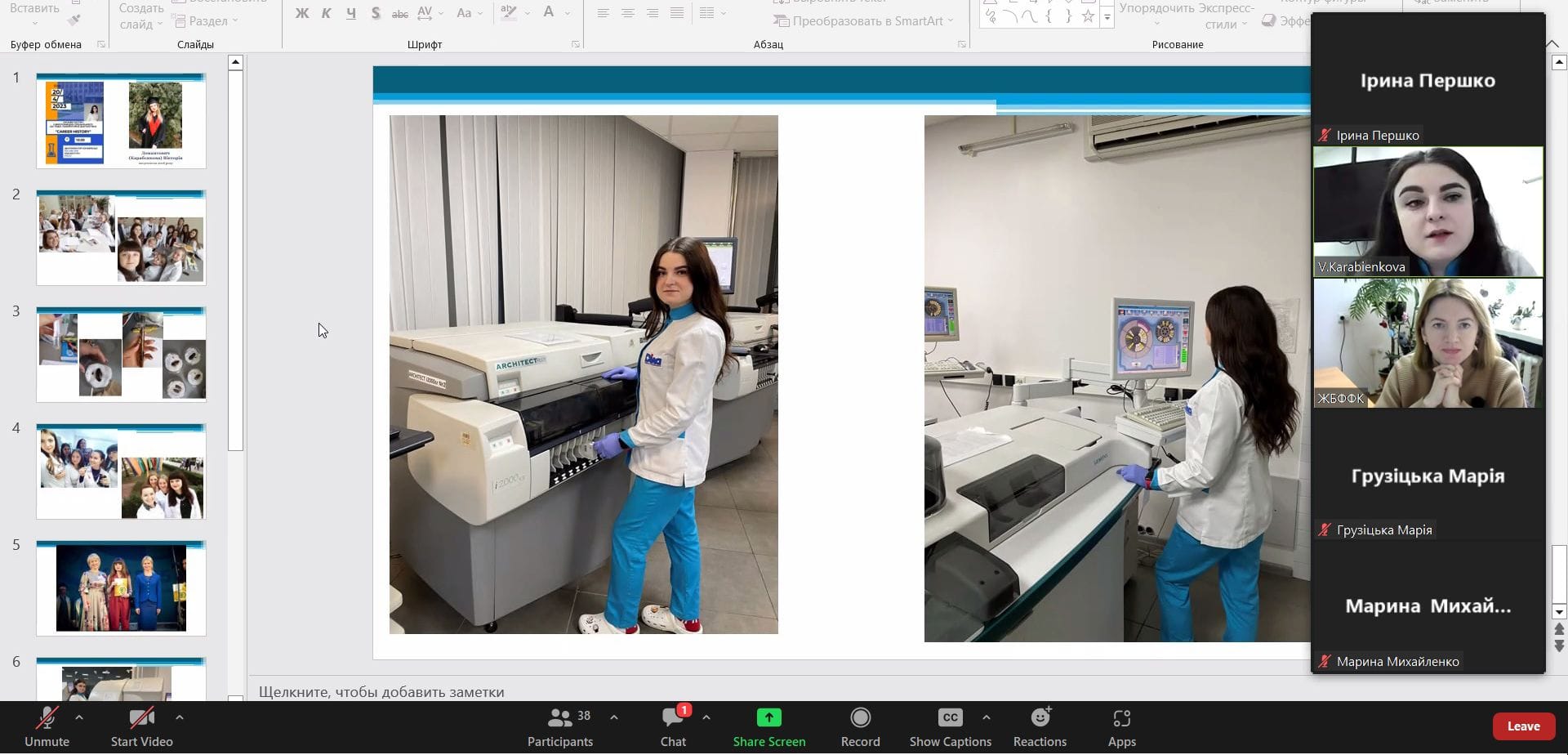The height and width of the screenshot is (755, 1568).
Task: Open video options arrow next to Start Video
Action: click(180, 717)
